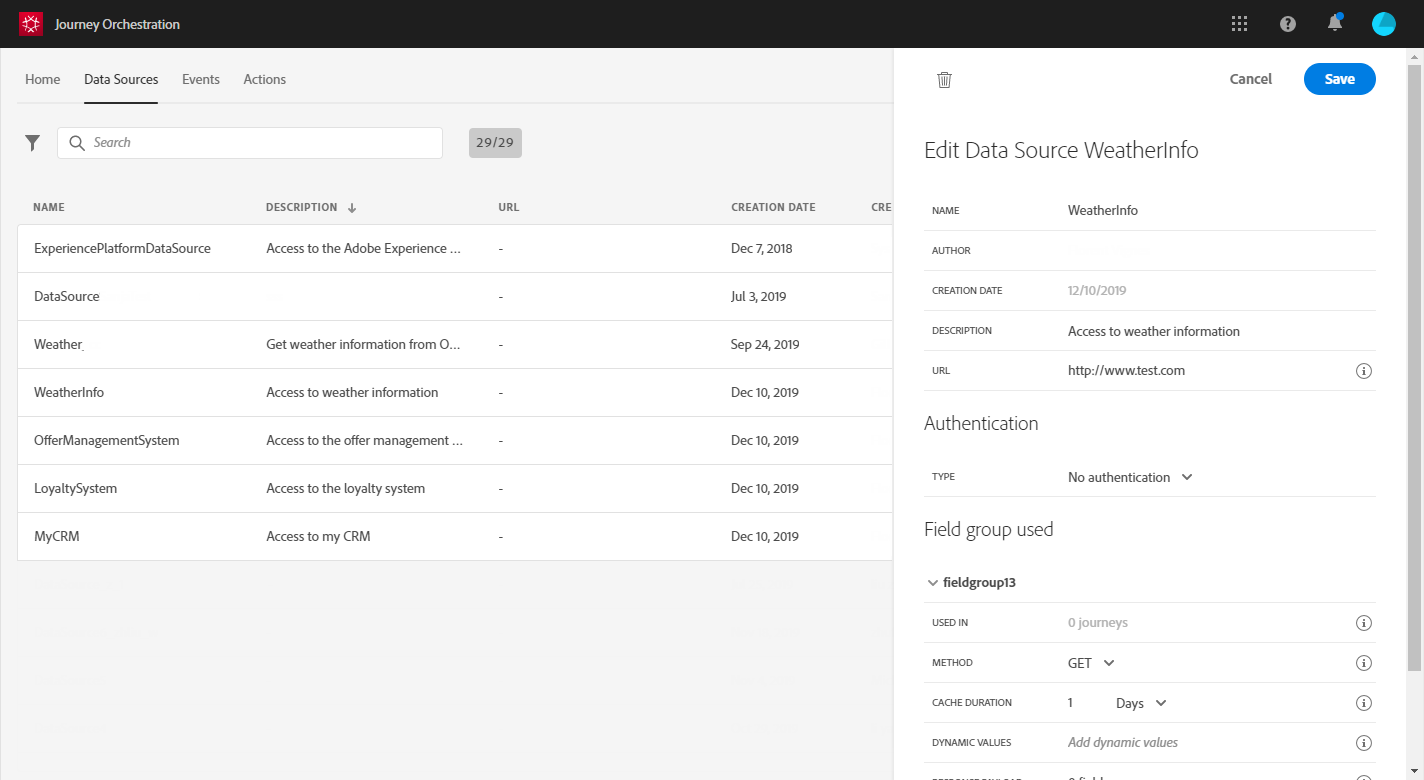Switch to the Events tab
The width and height of the screenshot is (1424, 780).
(201, 79)
